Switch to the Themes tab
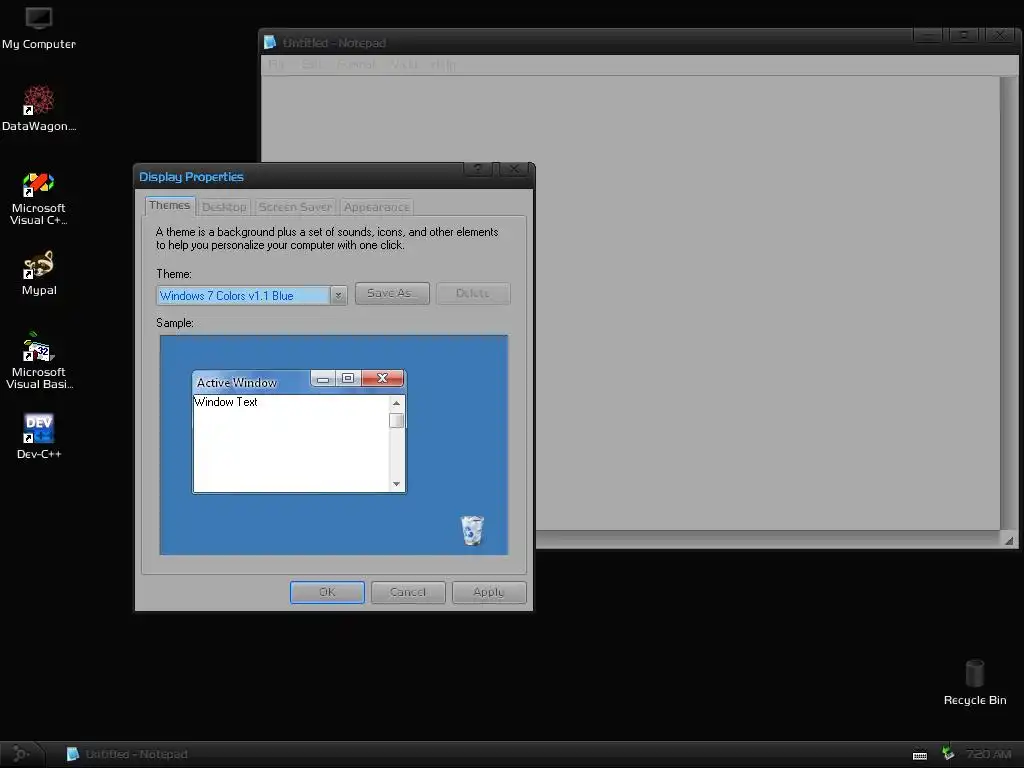The height and width of the screenshot is (768, 1024). point(170,206)
